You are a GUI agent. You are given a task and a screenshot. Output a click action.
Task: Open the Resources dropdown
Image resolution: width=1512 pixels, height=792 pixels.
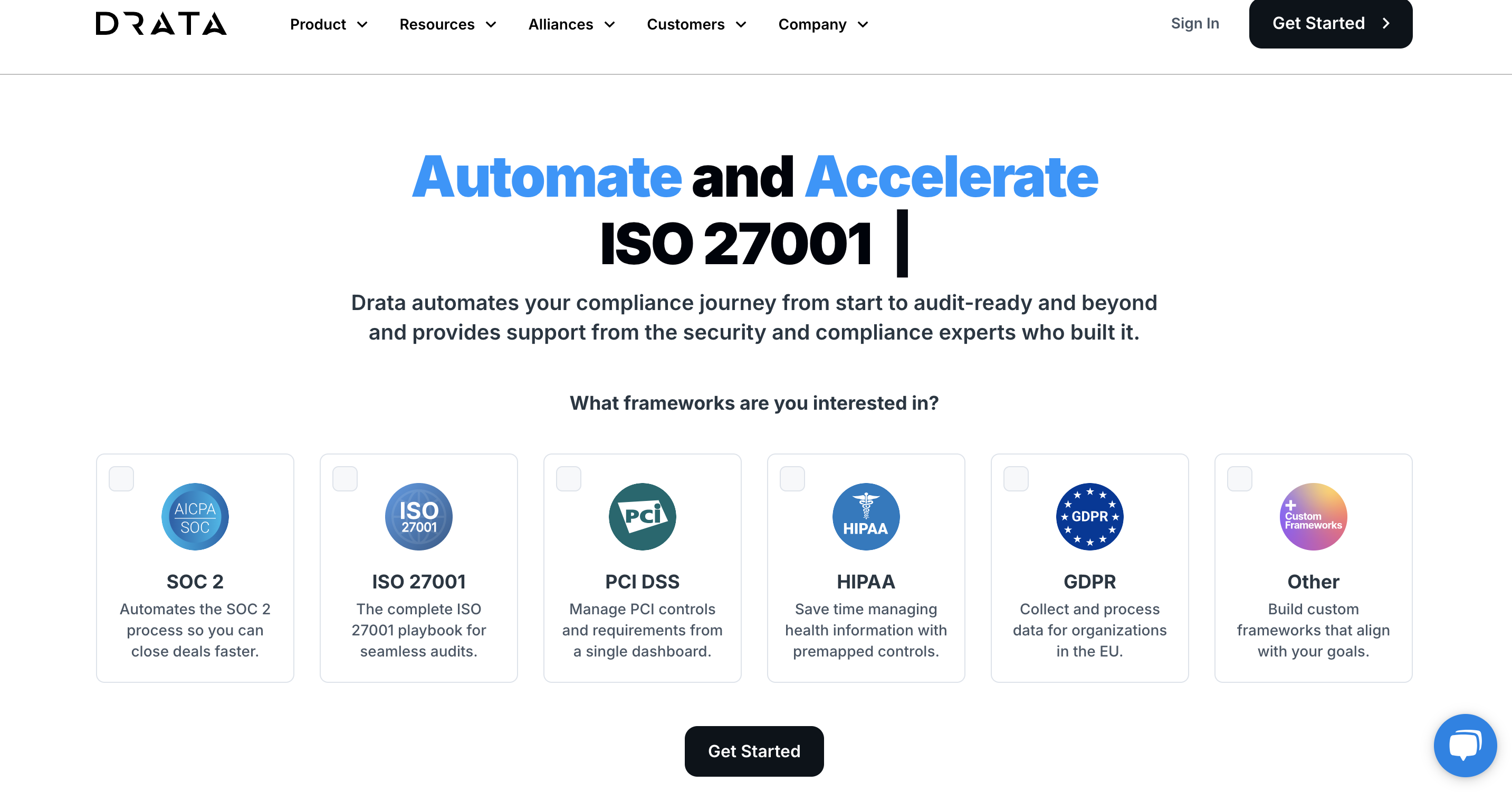pyautogui.click(x=448, y=24)
